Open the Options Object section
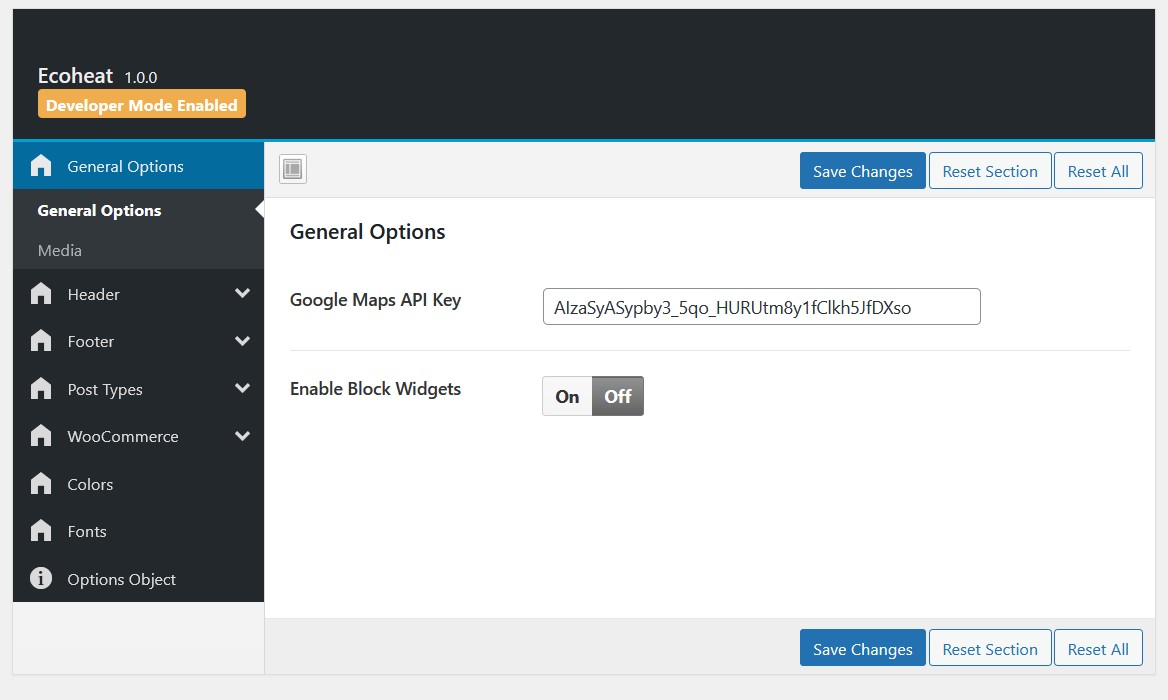Image resolution: width=1168 pixels, height=700 pixels. tap(139, 579)
